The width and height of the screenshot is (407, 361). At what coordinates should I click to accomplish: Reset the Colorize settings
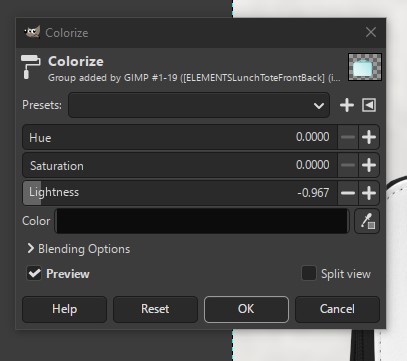(155, 309)
